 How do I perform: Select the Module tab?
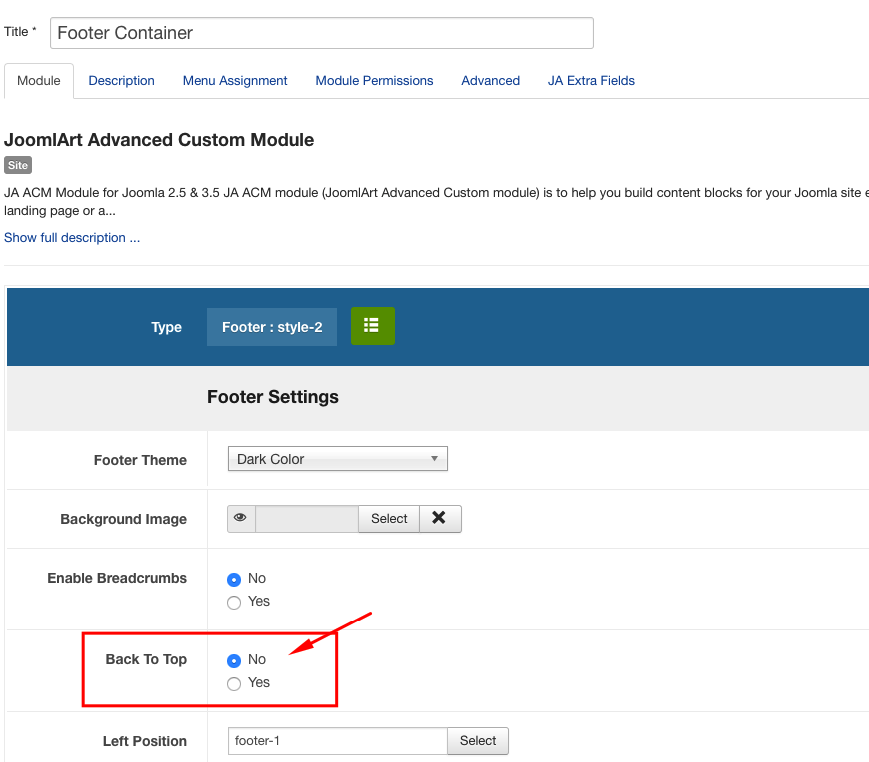point(39,81)
